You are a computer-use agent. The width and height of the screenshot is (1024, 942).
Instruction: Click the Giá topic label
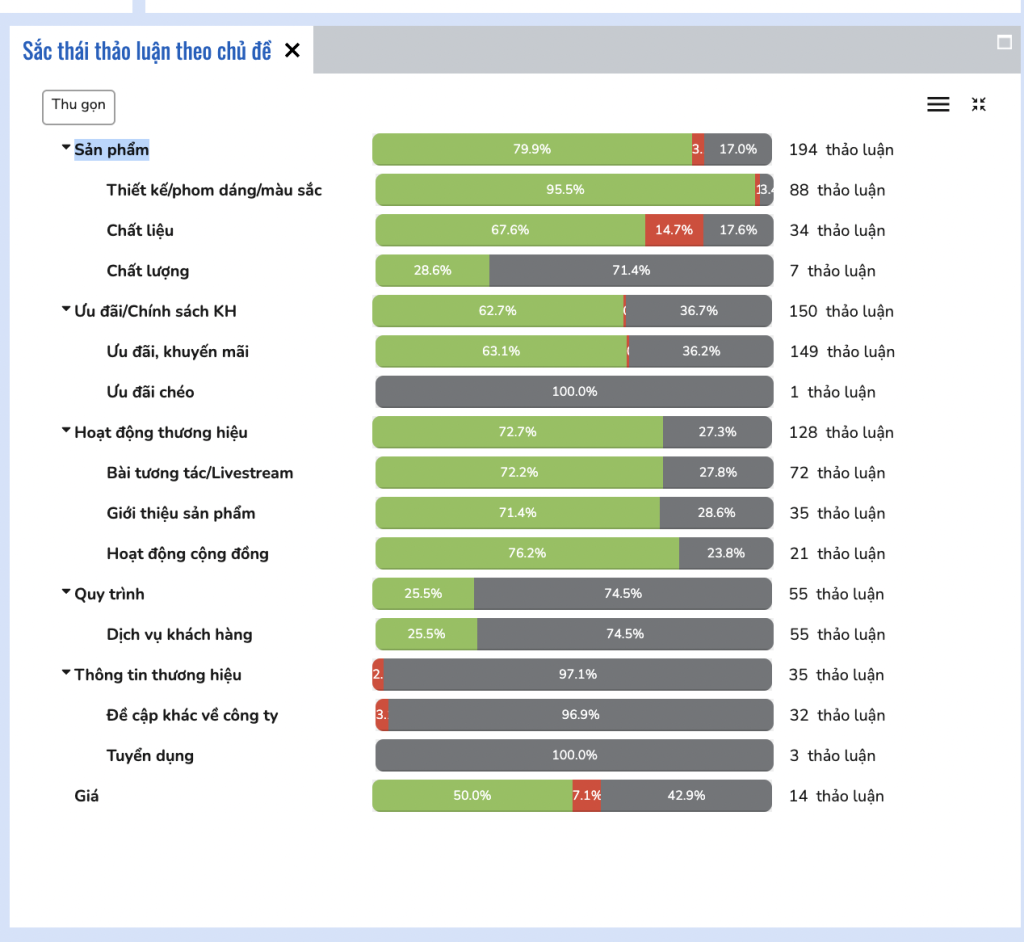point(87,796)
